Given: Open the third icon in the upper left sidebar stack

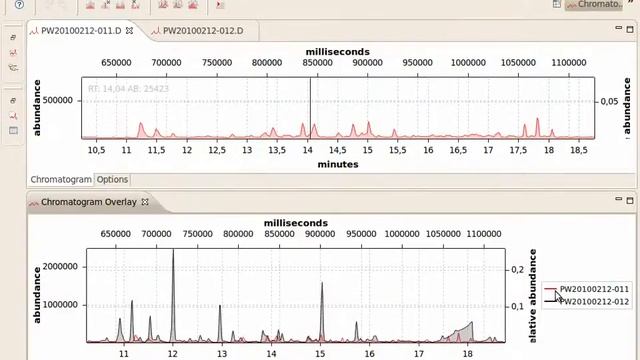Looking at the screenshot, I should click(13, 68).
